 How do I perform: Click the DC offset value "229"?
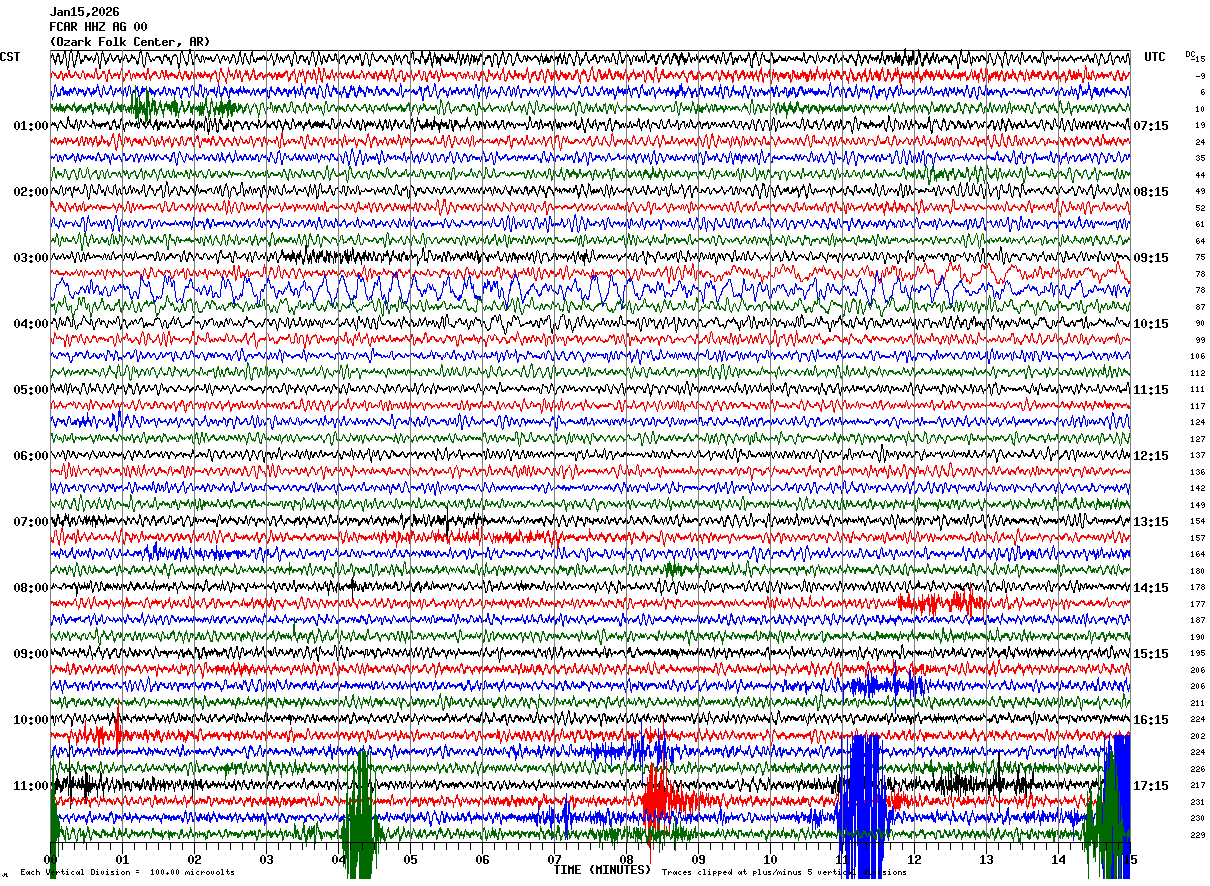click(1198, 835)
